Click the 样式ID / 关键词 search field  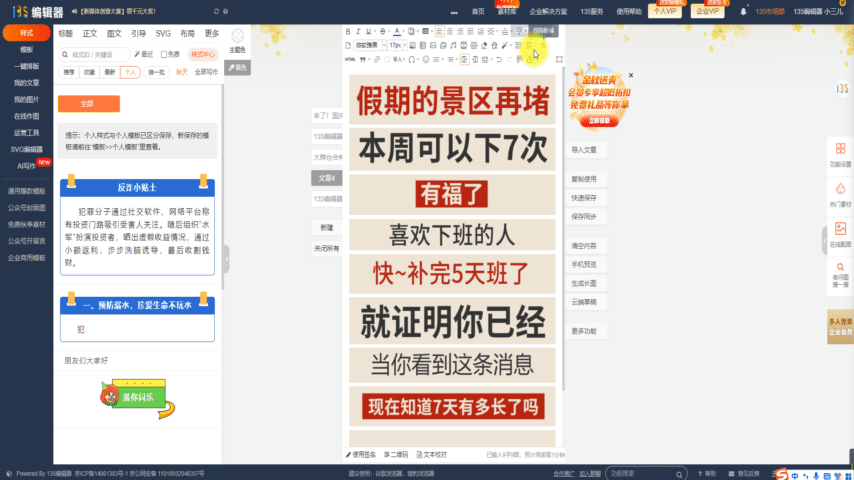95,54
